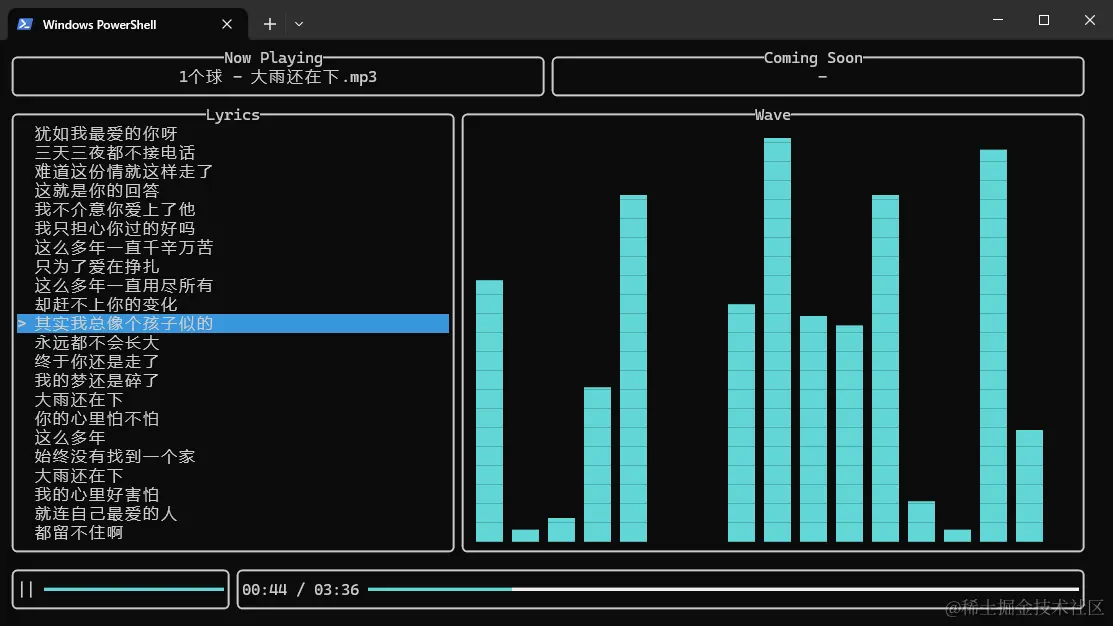Select the Windows PowerShell tab
The image size is (1113, 626).
pos(128,24)
